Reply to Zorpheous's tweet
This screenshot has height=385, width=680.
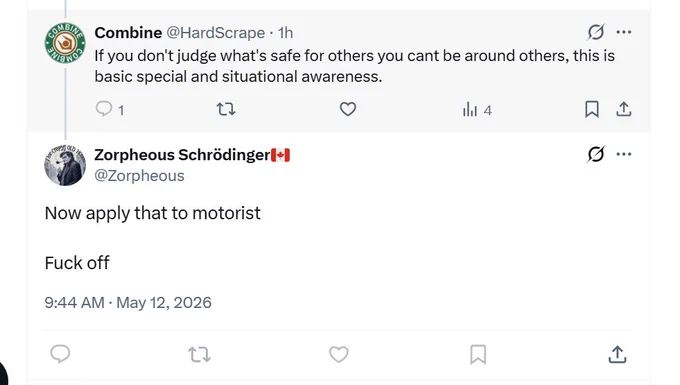click(60, 354)
